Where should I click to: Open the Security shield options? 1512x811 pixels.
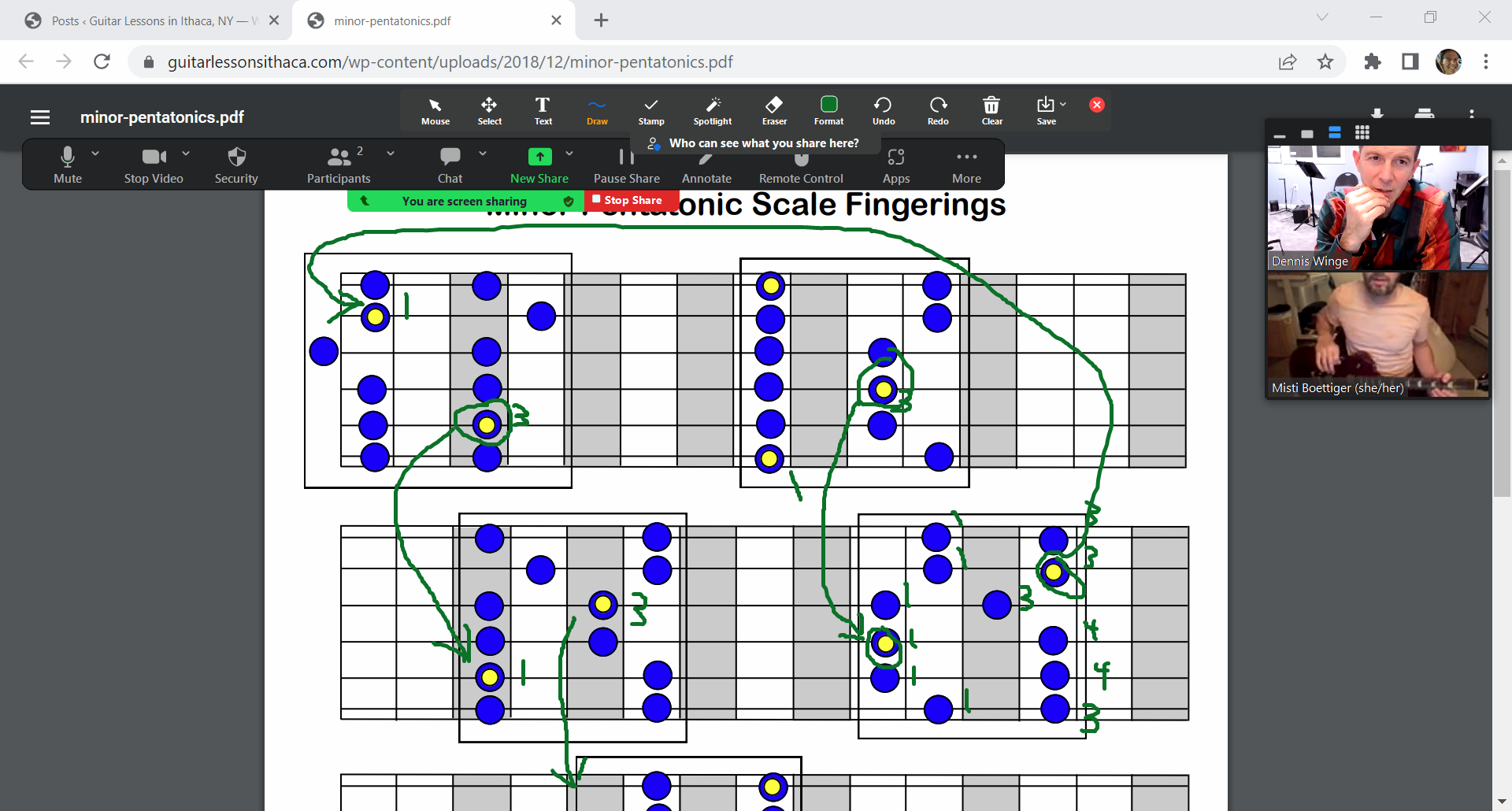coord(236,165)
